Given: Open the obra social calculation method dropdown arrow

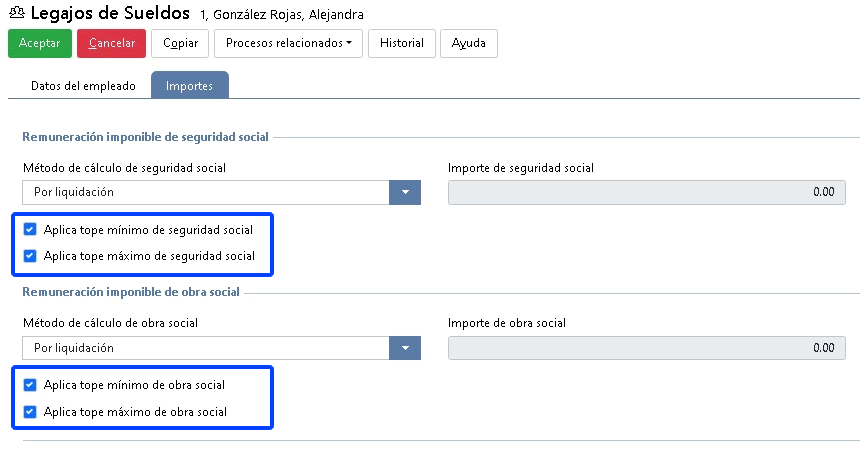Looking at the screenshot, I should pyautogui.click(x=405, y=348).
